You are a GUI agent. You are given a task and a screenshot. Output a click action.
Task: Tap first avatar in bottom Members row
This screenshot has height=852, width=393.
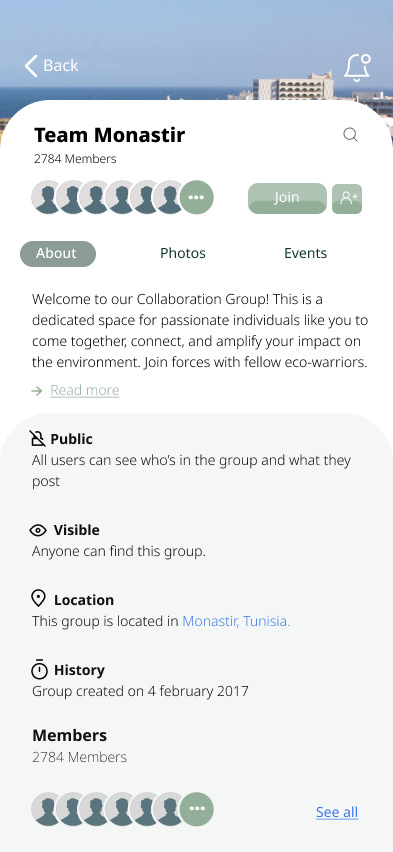(46, 809)
